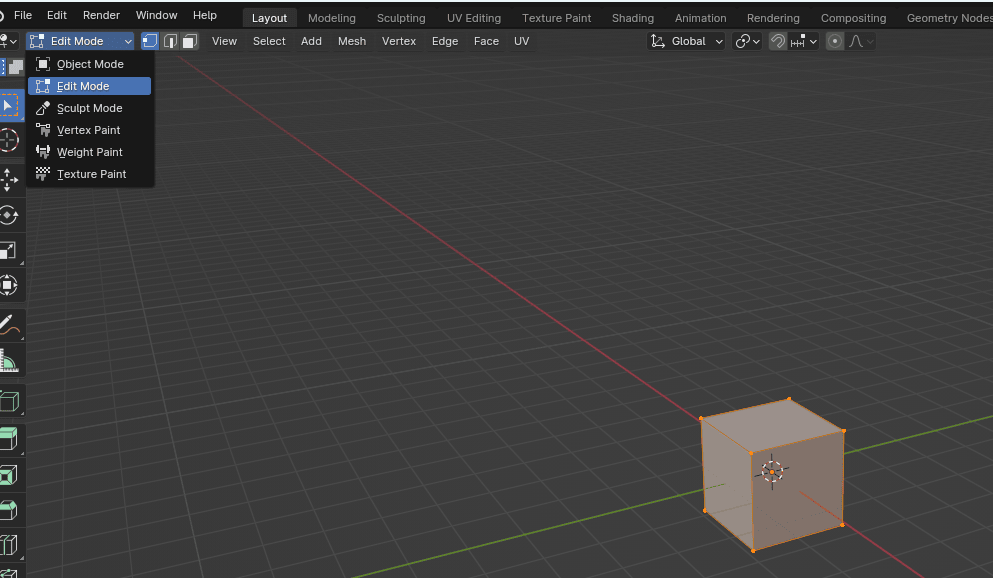Choose the Inset Faces tool

tap(8, 475)
